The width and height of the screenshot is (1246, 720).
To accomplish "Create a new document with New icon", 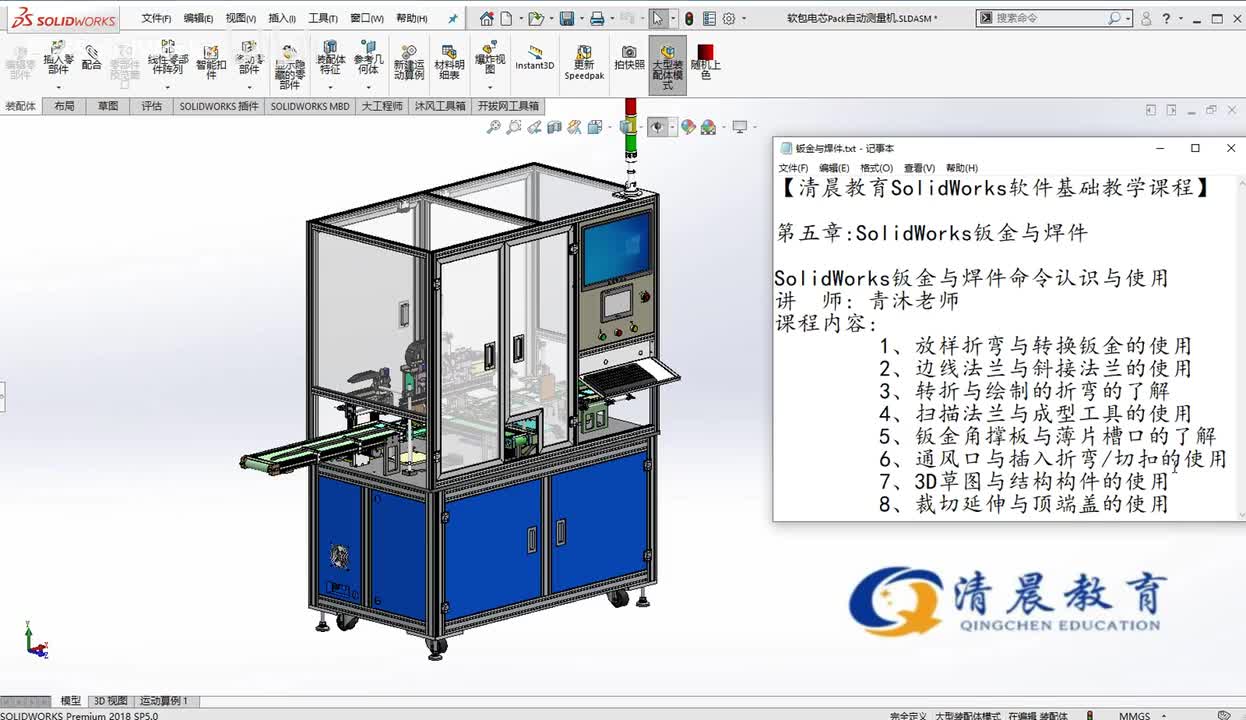I will 507,18.
